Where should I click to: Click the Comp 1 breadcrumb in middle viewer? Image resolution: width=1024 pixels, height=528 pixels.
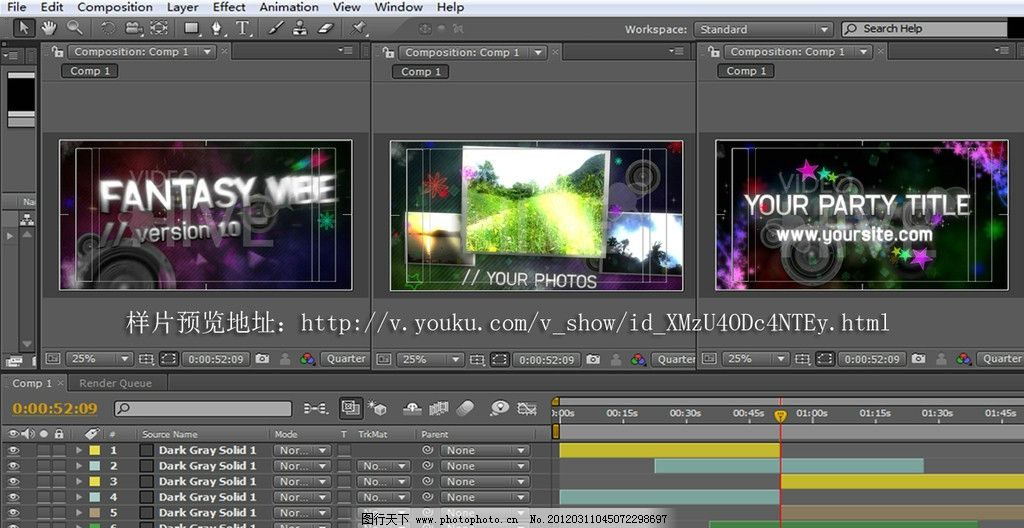point(421,71)
